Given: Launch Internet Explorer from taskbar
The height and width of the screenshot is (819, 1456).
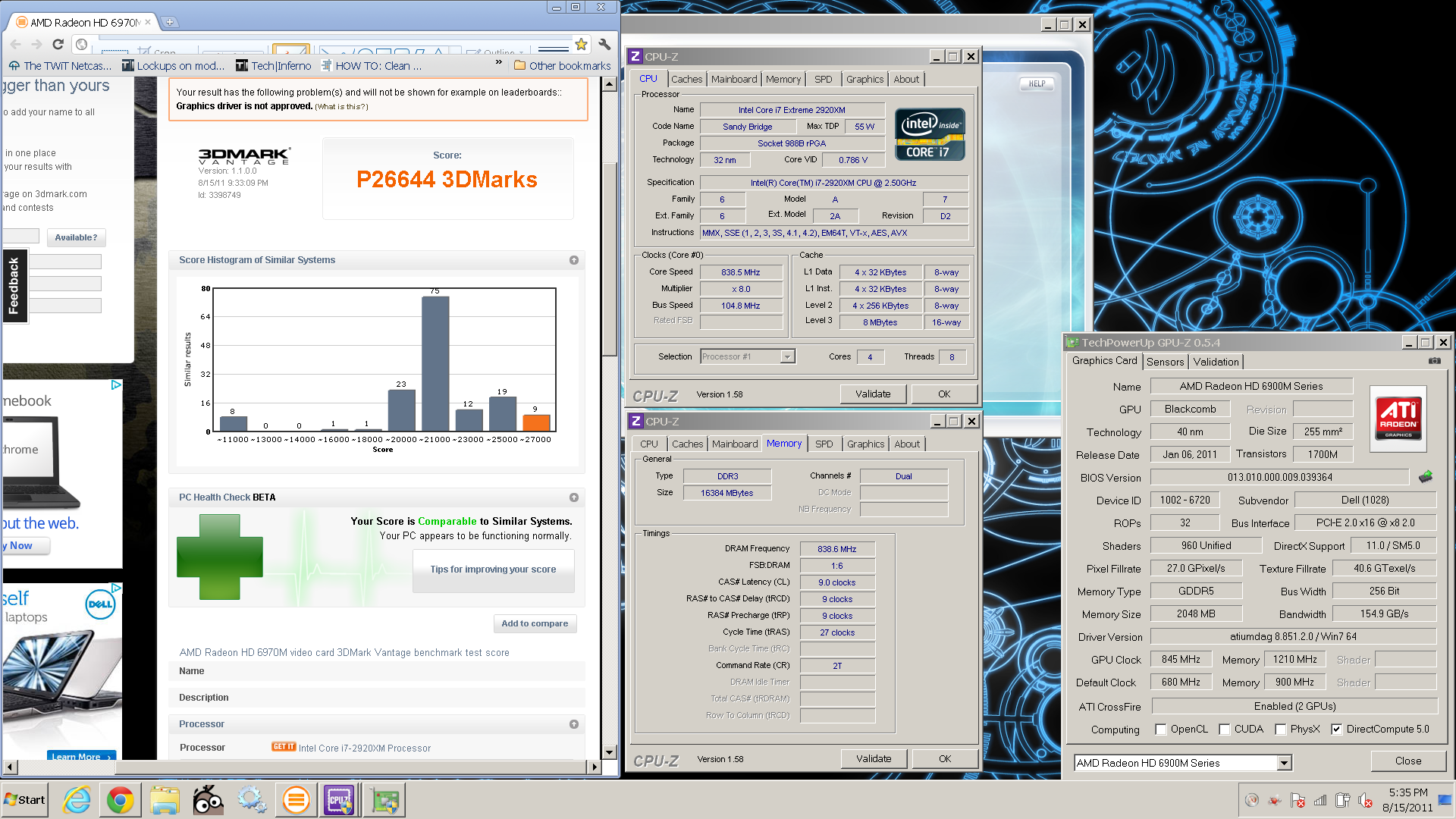Looking at the screenshot, I should coord(77,800).
